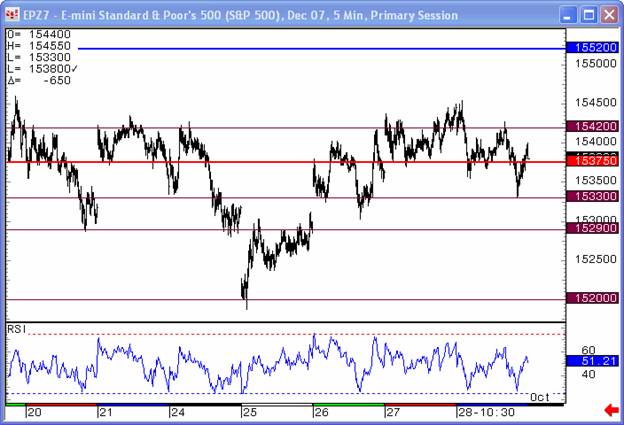Close the EPZ7 chart window

608,15
